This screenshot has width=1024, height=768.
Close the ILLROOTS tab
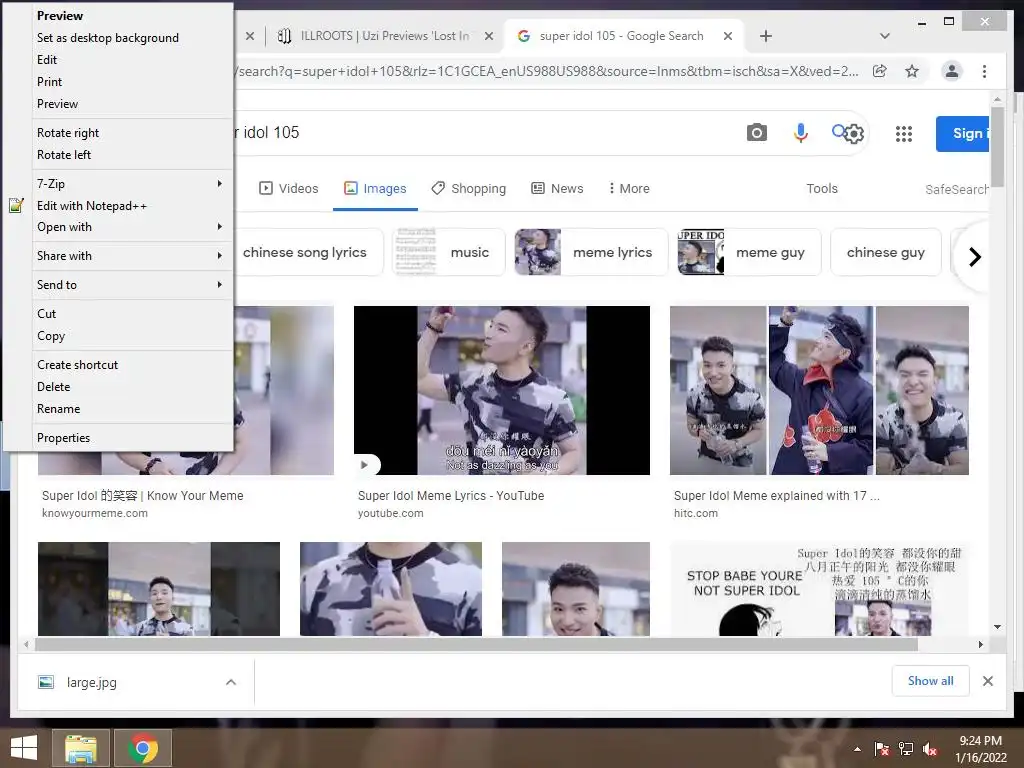pyautogui.click(x=488, y=36)
